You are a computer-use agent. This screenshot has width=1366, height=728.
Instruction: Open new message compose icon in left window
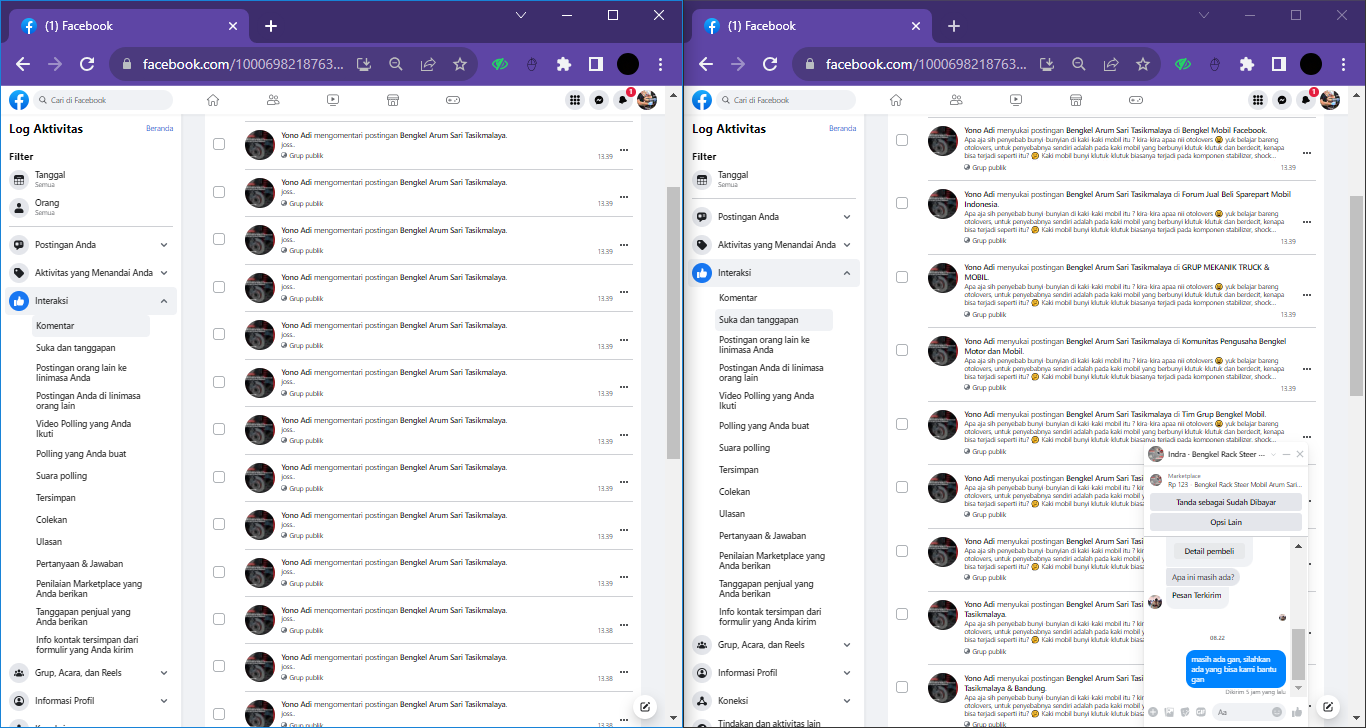click(646, 707)
